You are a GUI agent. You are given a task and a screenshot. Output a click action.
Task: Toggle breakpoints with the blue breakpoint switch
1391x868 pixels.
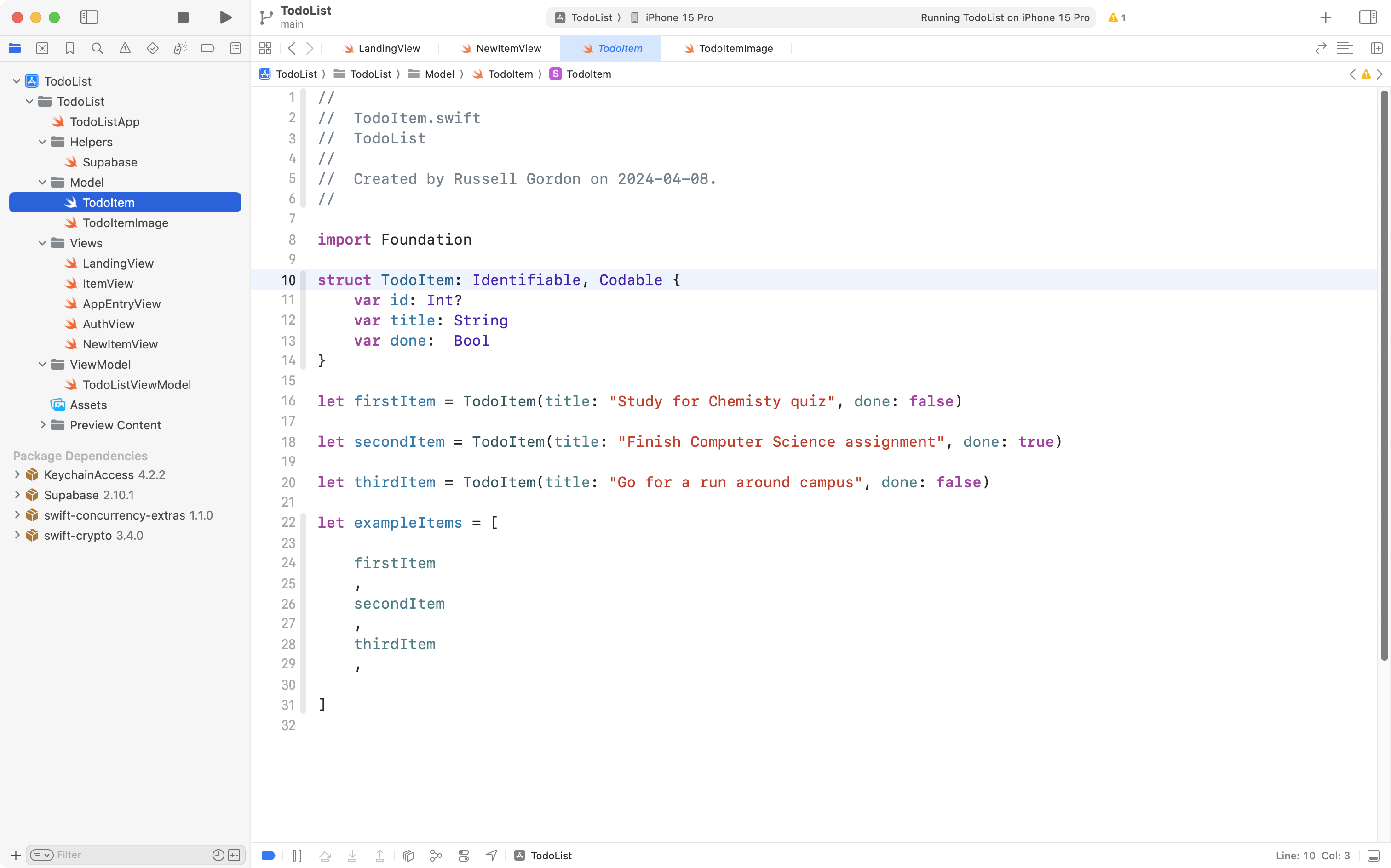[268, 855]
